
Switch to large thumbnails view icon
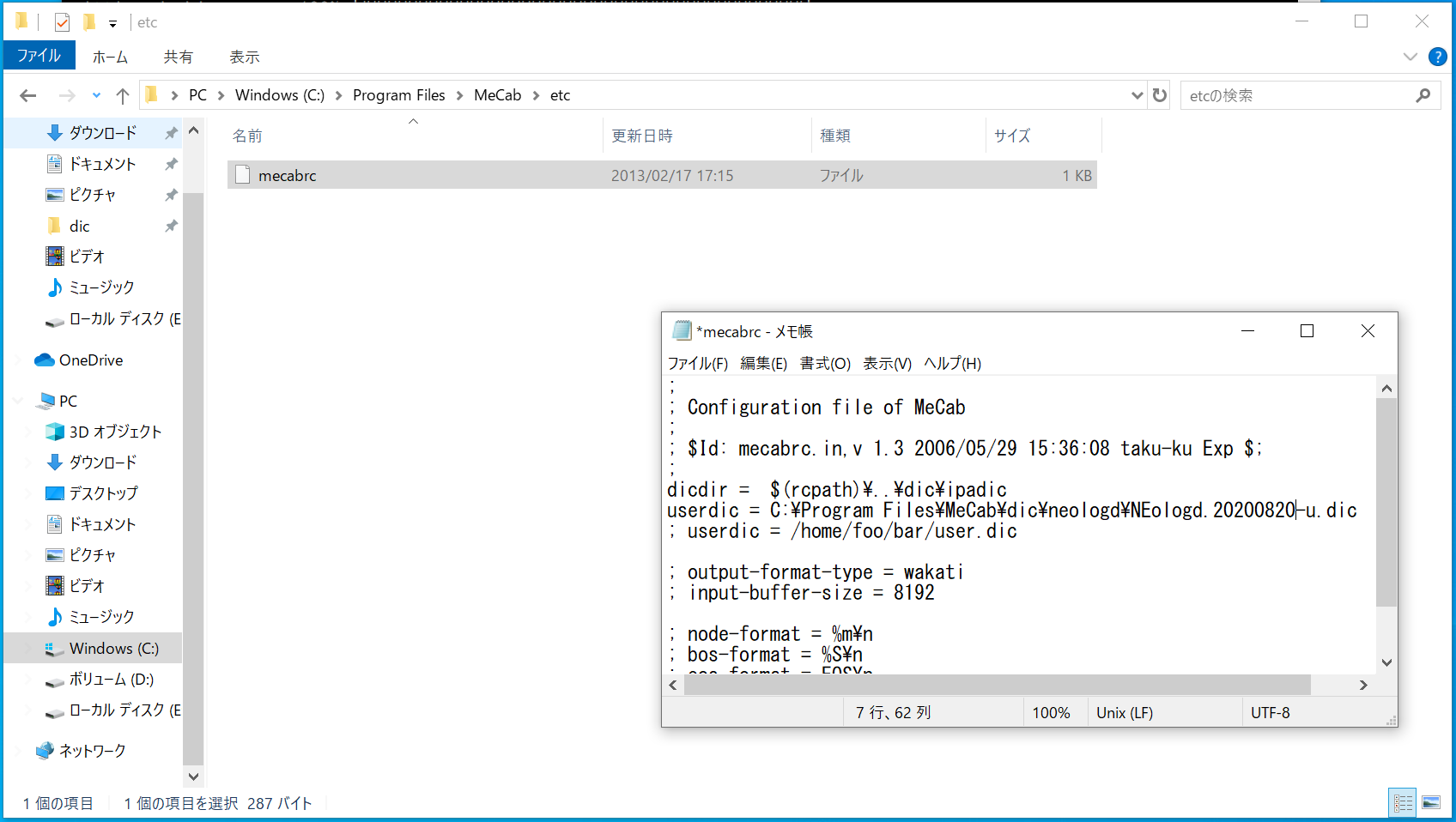1431,803
